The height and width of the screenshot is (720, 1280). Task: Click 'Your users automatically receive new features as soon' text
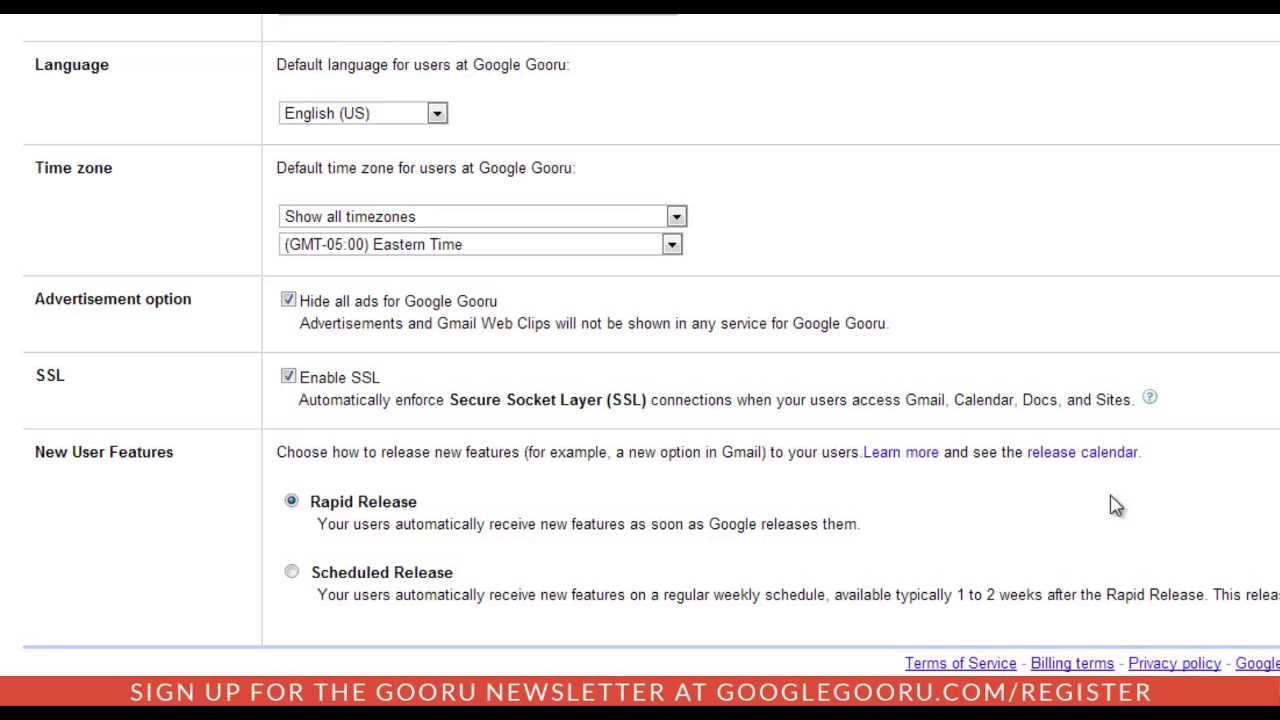[588, 524]
